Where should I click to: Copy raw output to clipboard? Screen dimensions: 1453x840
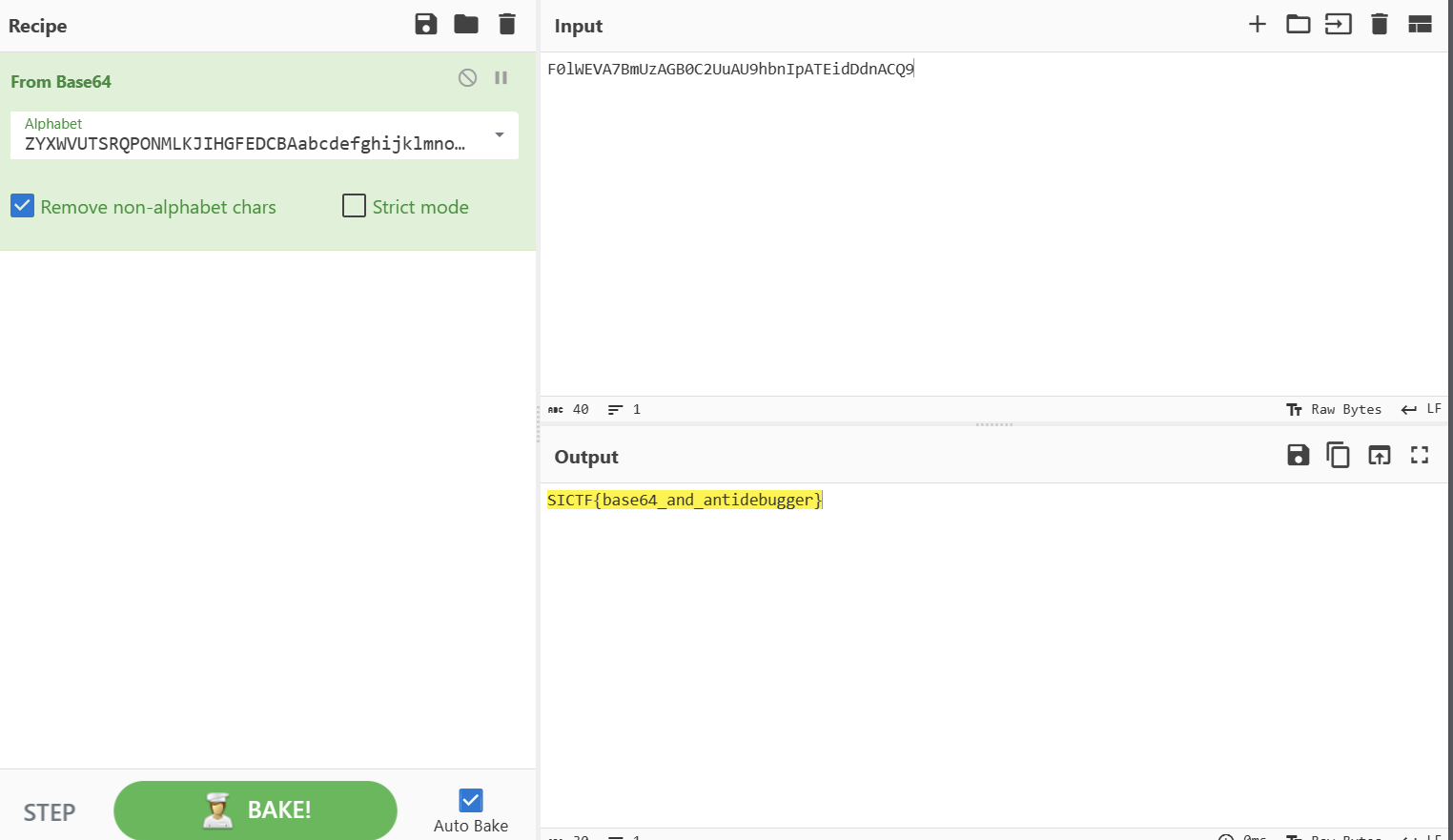[1339, 456]
